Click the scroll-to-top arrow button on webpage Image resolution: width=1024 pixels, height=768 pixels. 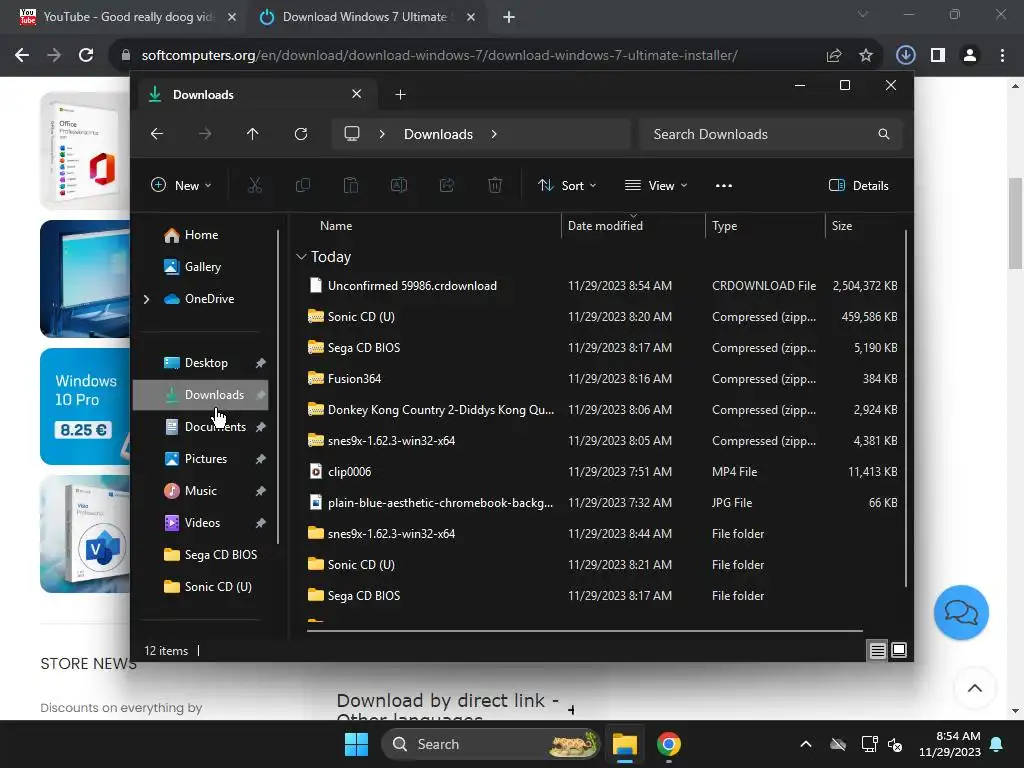tap(975, 688)
